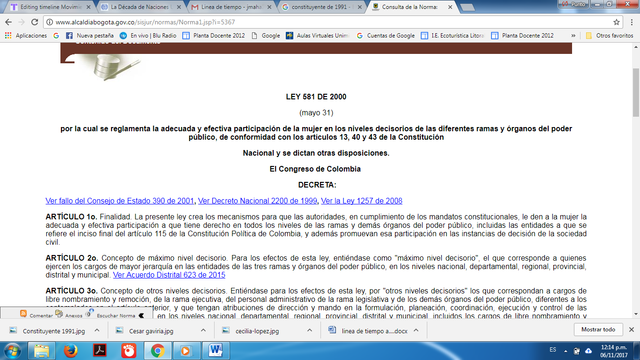This screenshot has width=640, height=360.
Task: Open Ver la Ley 1257 de 2008
Action: (x=362, y=201)
